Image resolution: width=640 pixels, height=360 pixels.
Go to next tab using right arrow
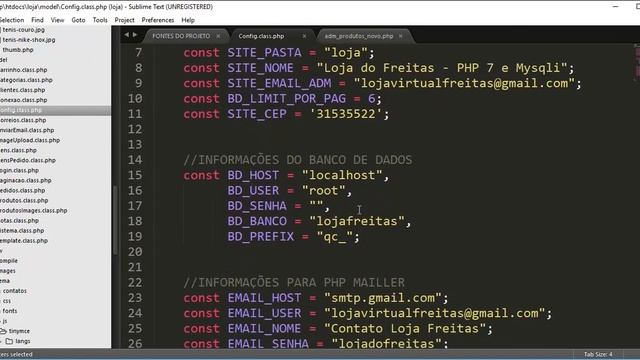[135, 35]
